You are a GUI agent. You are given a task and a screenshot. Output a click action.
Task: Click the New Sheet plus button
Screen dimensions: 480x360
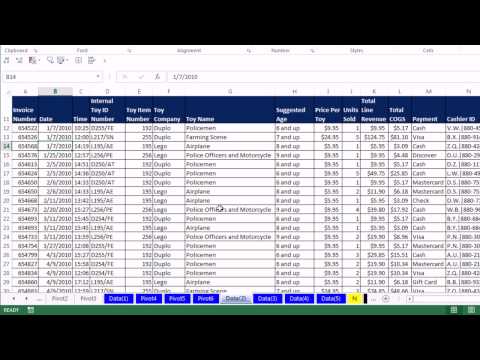[x=386, y=299]
